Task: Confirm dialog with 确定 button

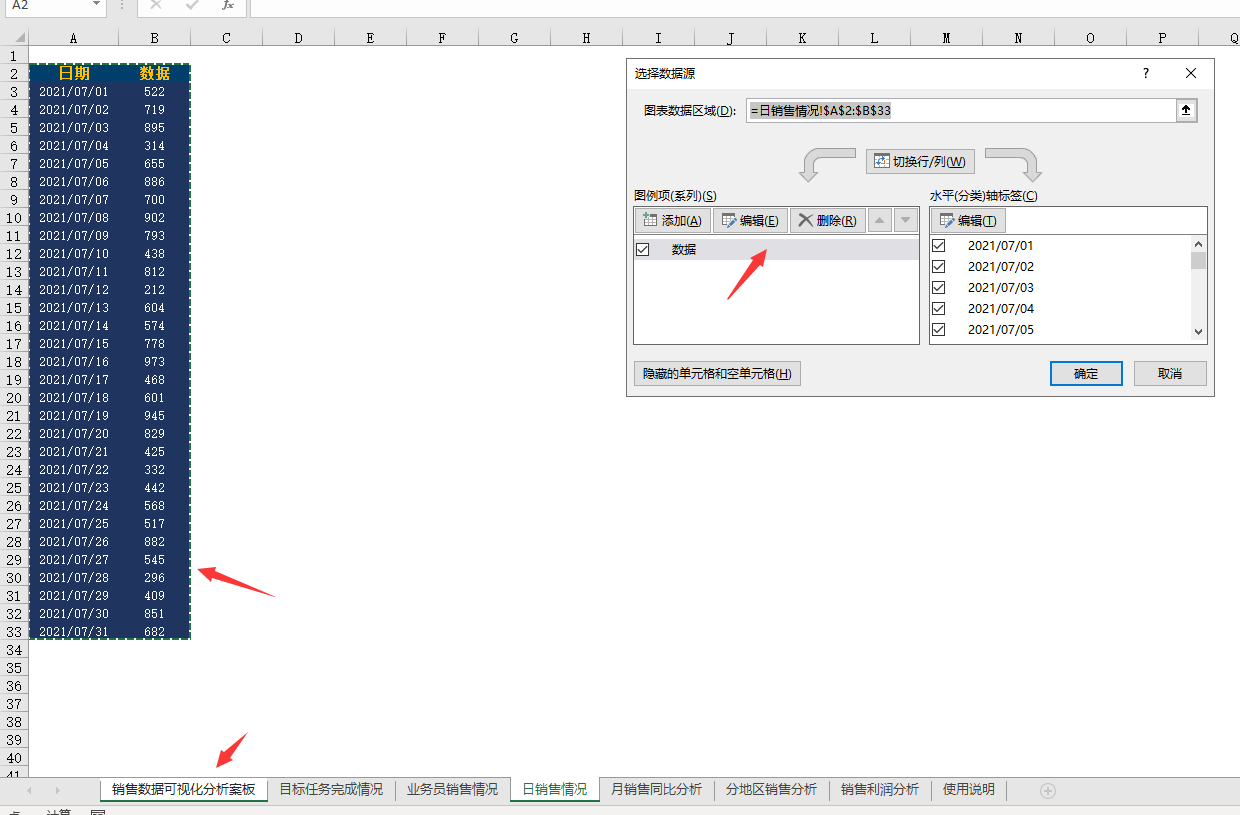Action: click(1086, 374)
